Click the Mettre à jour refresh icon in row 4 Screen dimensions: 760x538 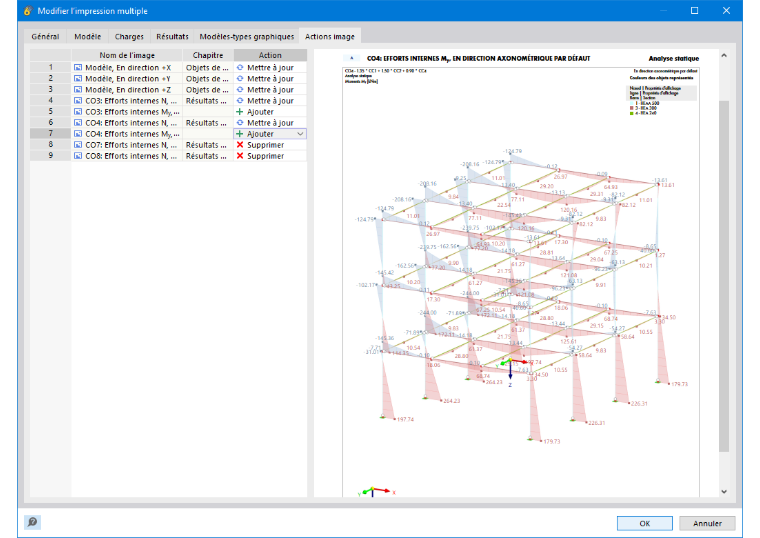[x=240, y=101]
